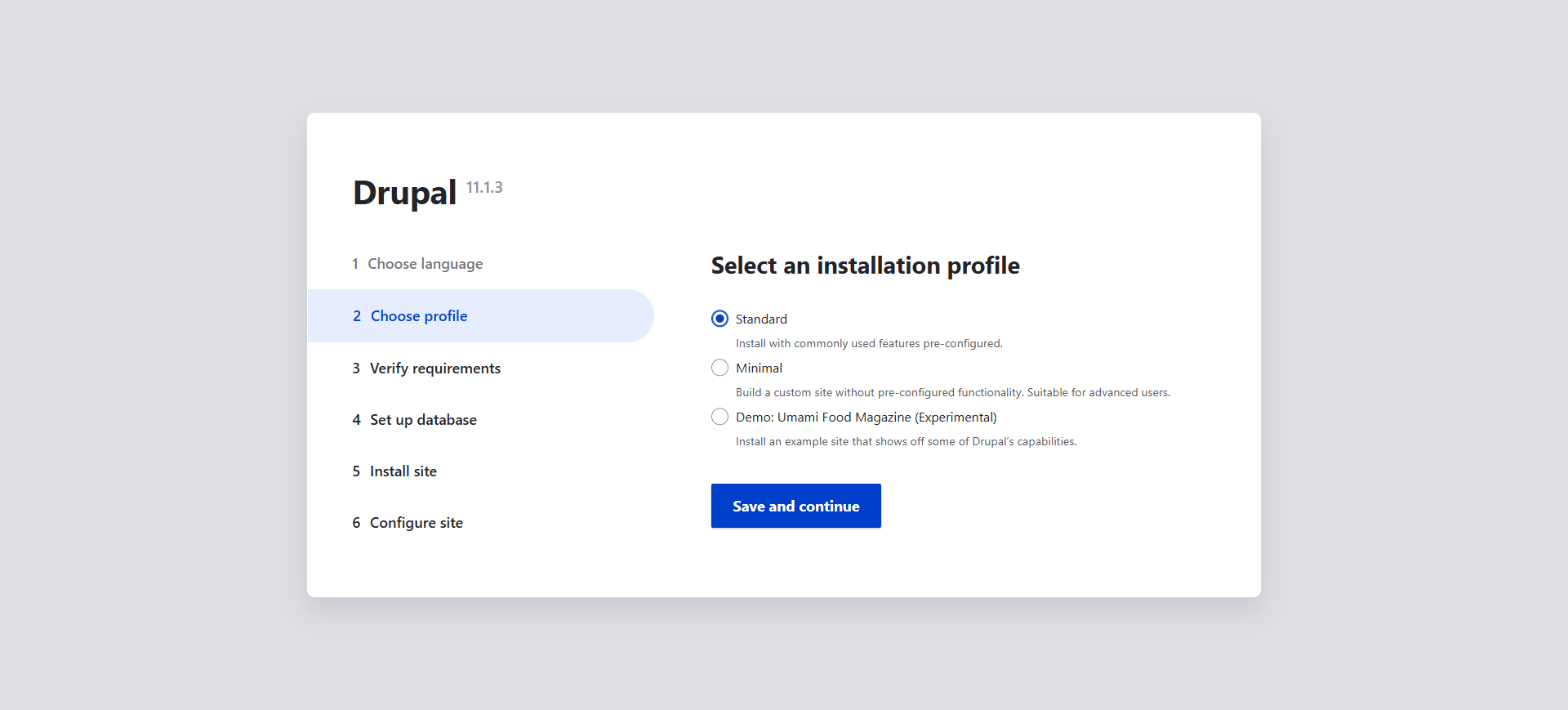Viewport: 1568px width, 710px height.
Task: Click step 3 Verify requirements
Action: click(x=426, y=368)
